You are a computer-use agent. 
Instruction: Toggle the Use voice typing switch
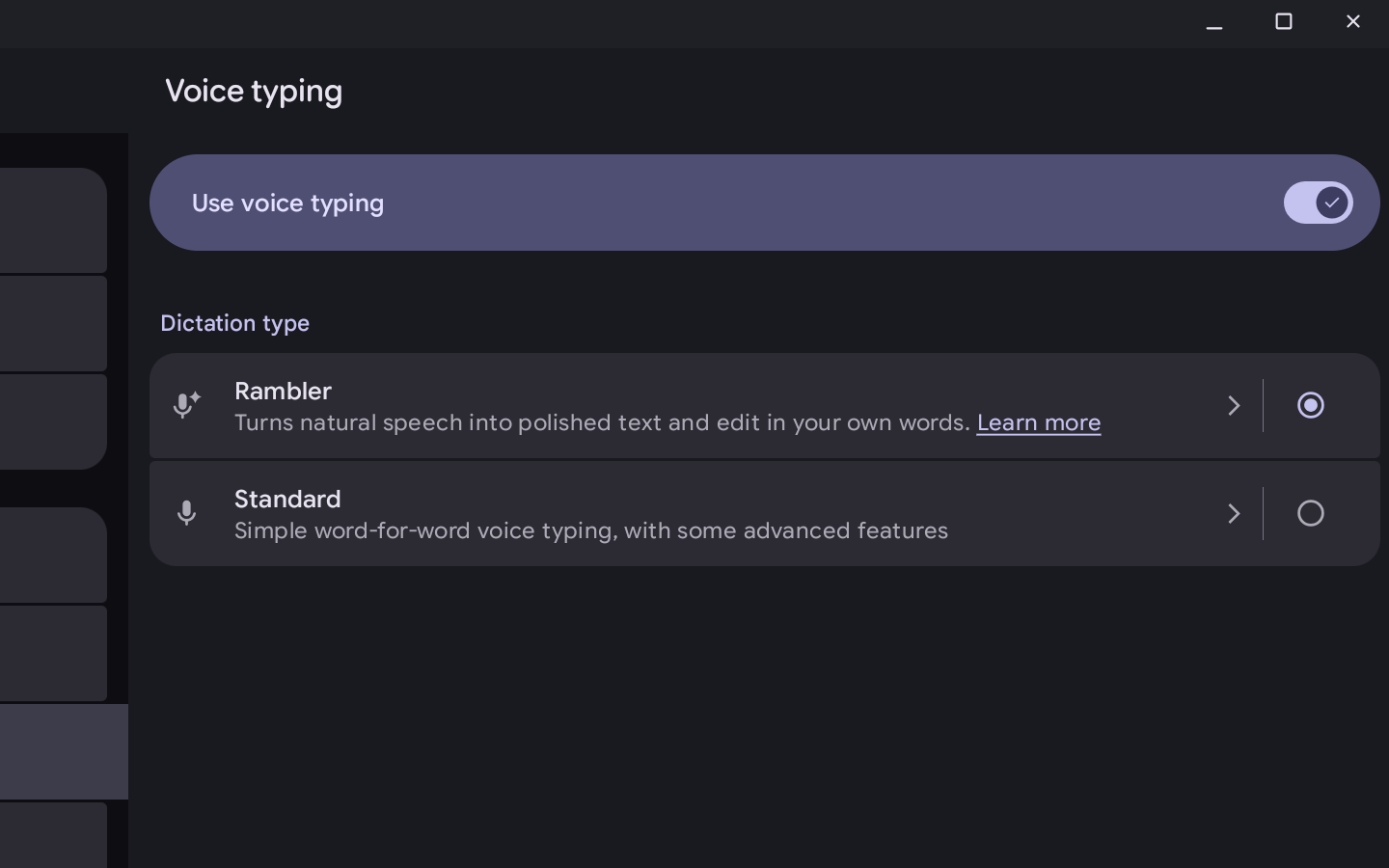[x=1318, y=203]
